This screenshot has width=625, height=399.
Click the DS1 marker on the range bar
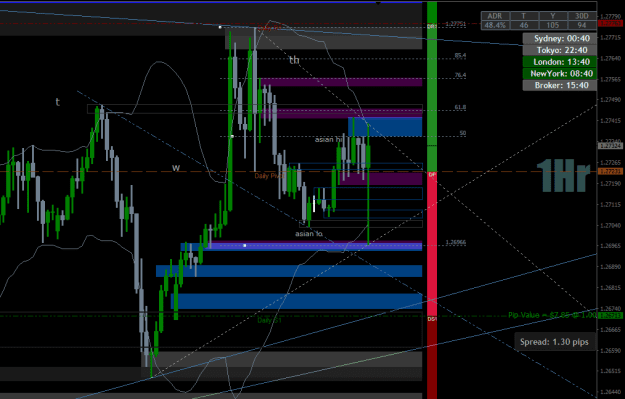coord(432,319)
